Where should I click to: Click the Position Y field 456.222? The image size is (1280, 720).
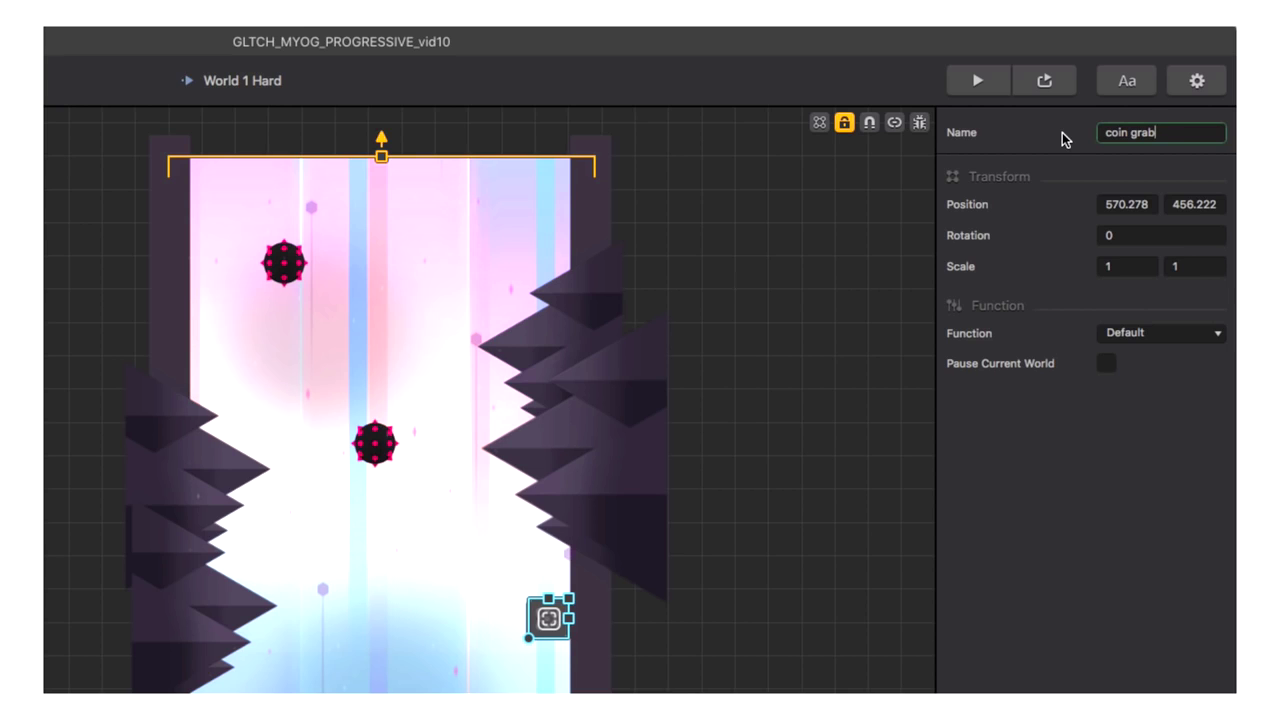[1194, 205]
